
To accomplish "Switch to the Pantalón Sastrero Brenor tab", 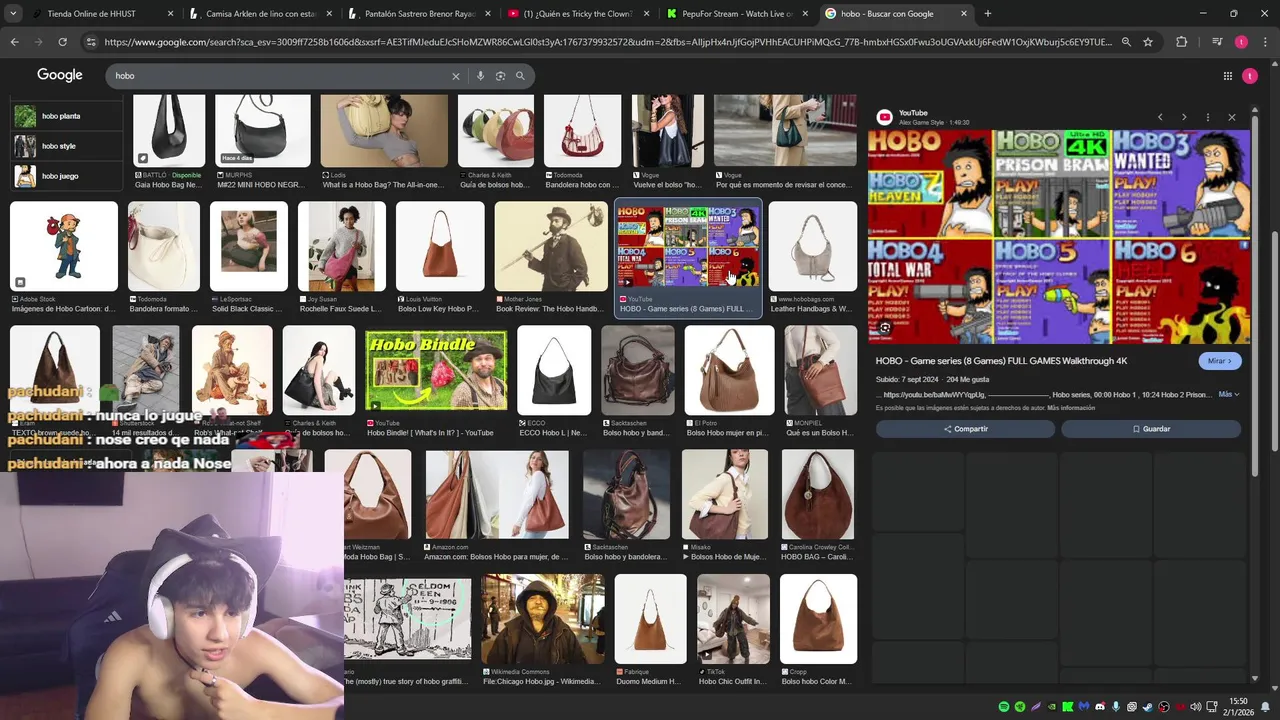I will click(418, 14).
